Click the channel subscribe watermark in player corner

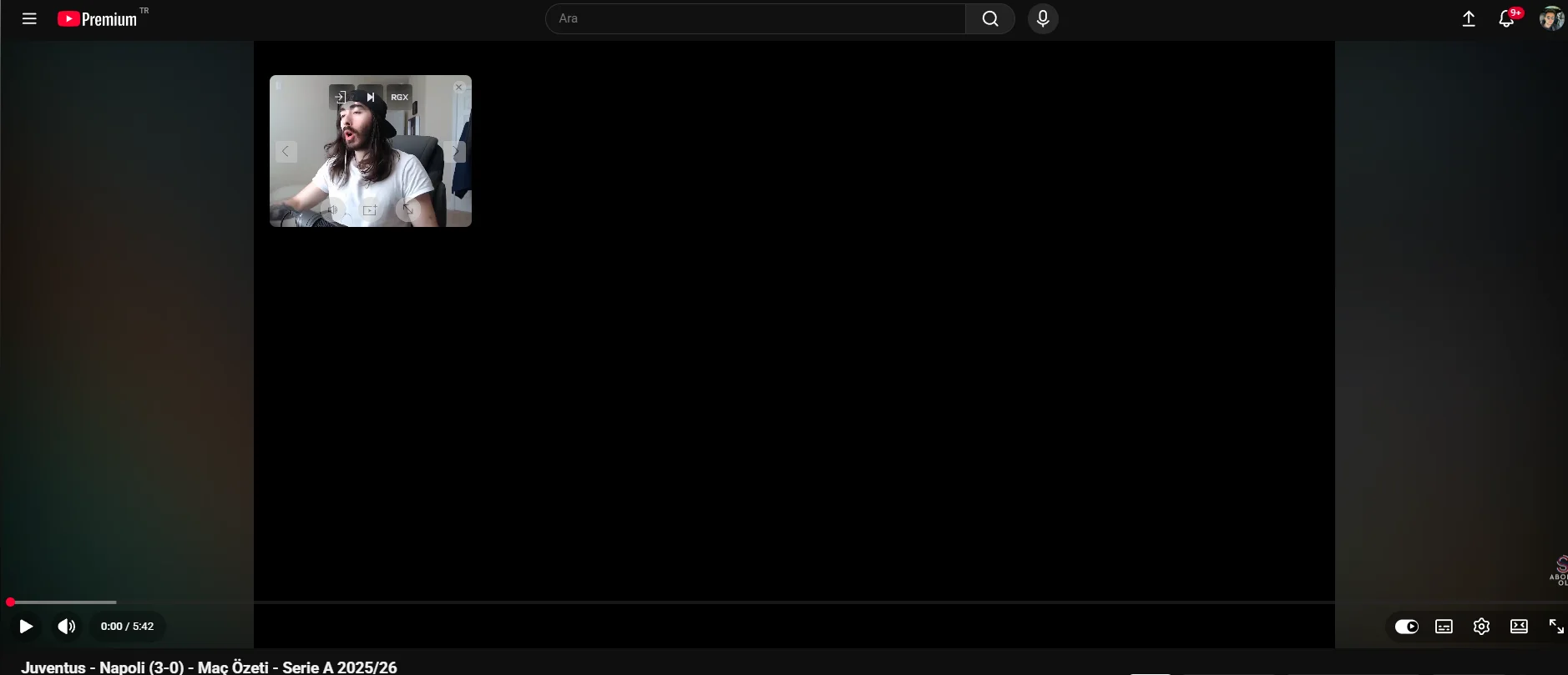pyautogui.click(x=1558, y=571)
